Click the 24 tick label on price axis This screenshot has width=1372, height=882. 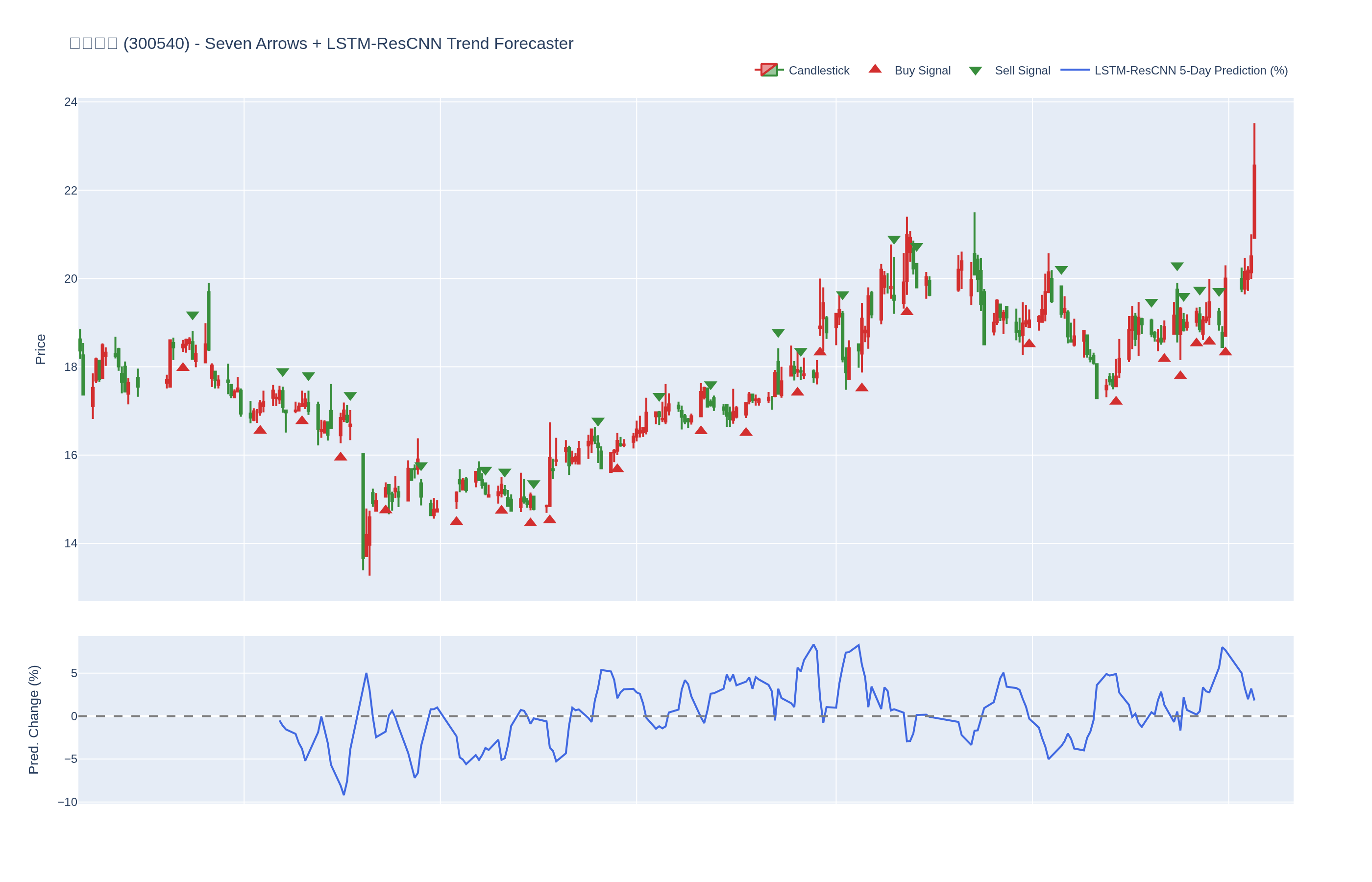[x=71, y=102]
